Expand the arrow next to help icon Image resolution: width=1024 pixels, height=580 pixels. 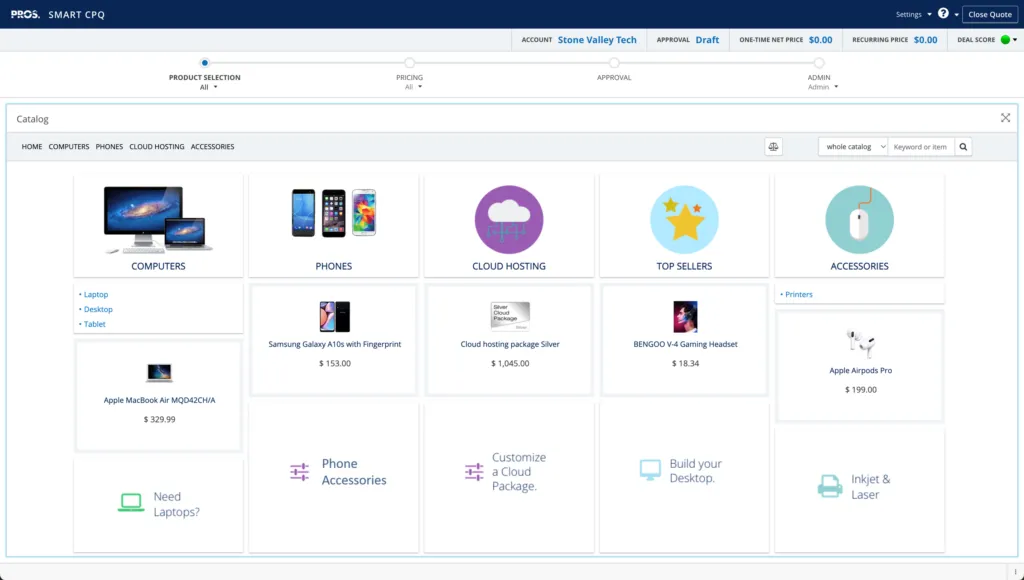957,14
